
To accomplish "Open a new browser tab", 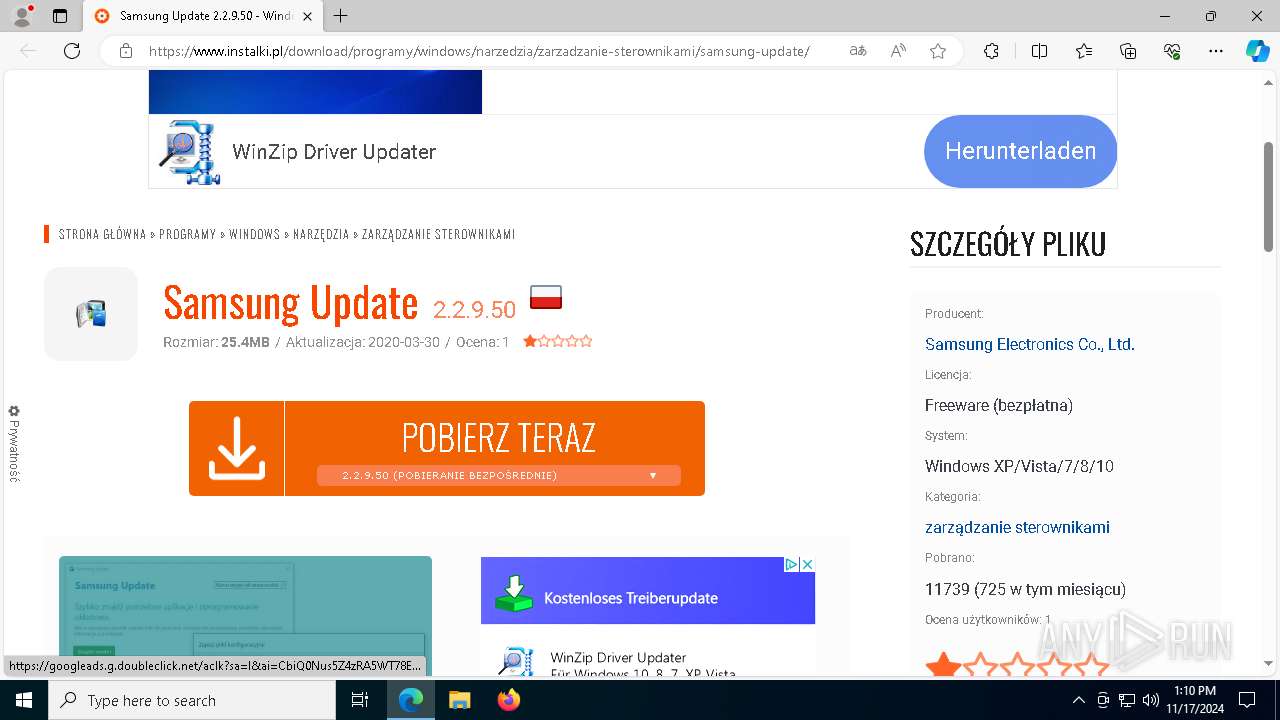I will [x=341, y=16].
